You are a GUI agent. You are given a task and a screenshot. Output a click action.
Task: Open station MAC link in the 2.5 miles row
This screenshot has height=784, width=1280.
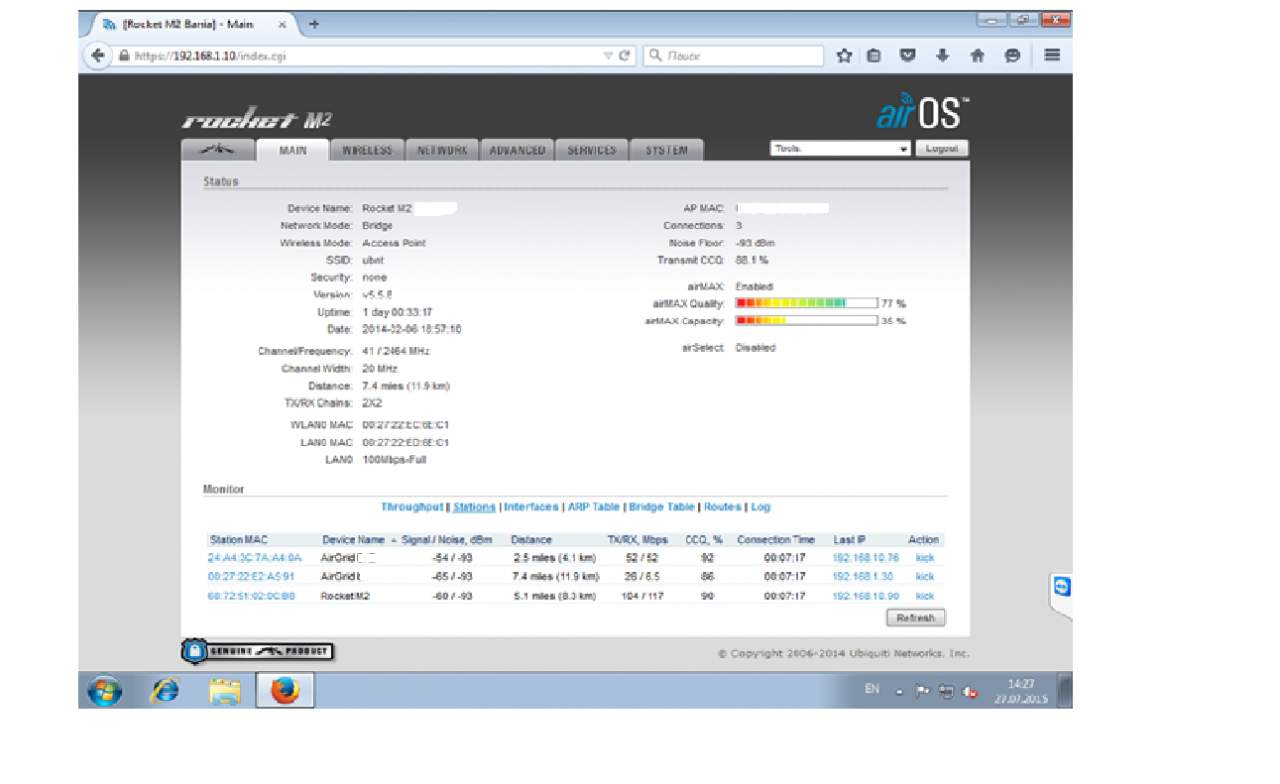tap(254, 558)
